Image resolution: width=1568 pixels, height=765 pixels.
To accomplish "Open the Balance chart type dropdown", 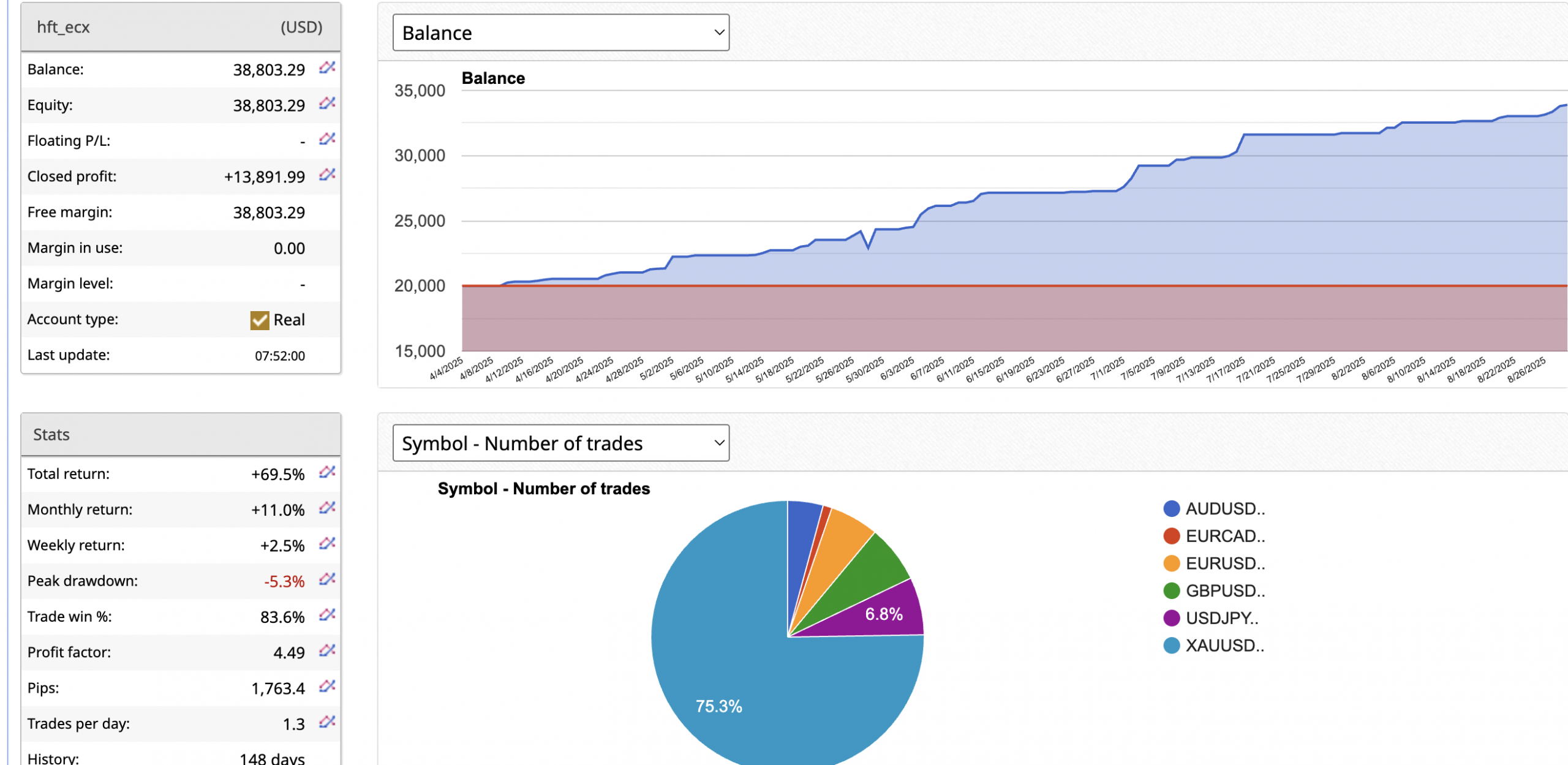I will [x=560, y=32].
